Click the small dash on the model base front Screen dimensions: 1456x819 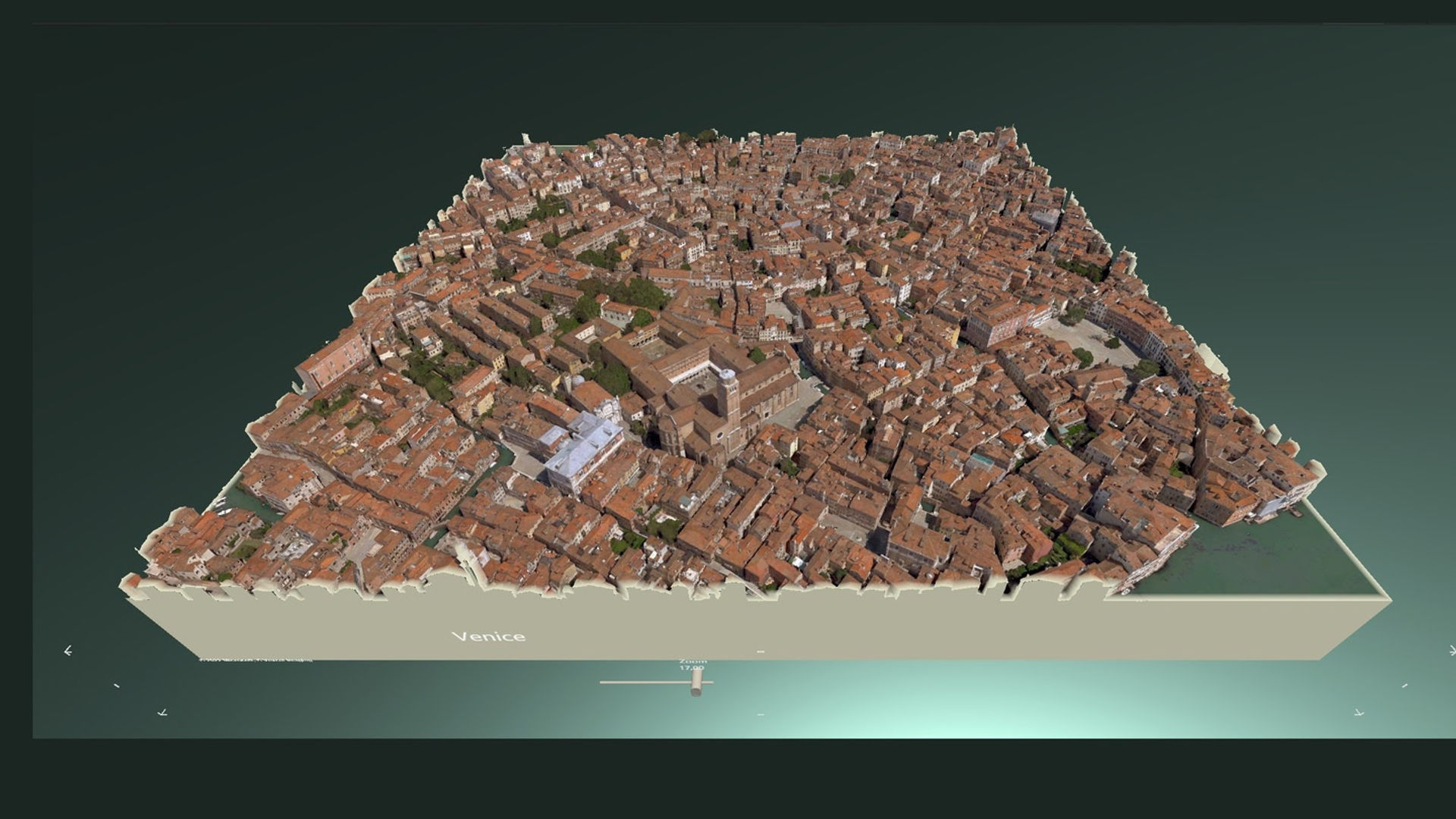761,651
